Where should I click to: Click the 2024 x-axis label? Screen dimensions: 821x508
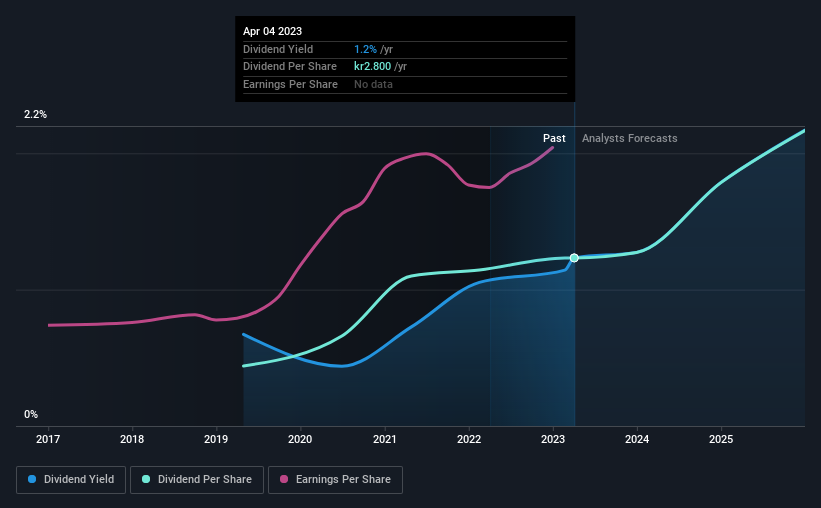pos(637,439)
